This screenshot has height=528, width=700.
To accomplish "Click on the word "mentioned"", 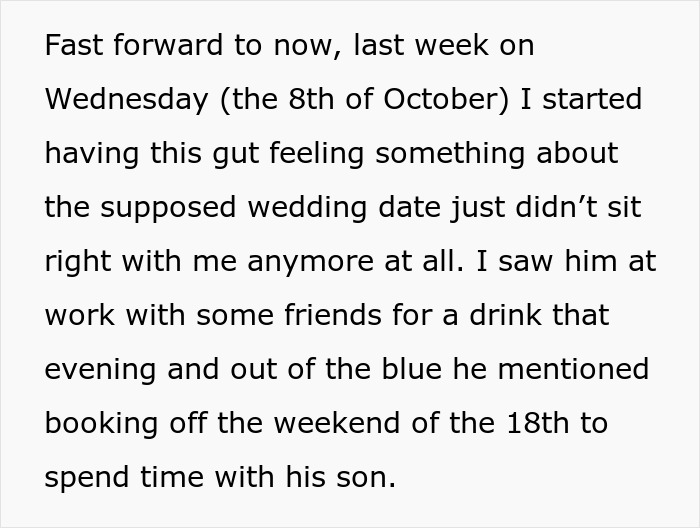I will (573, 369).
